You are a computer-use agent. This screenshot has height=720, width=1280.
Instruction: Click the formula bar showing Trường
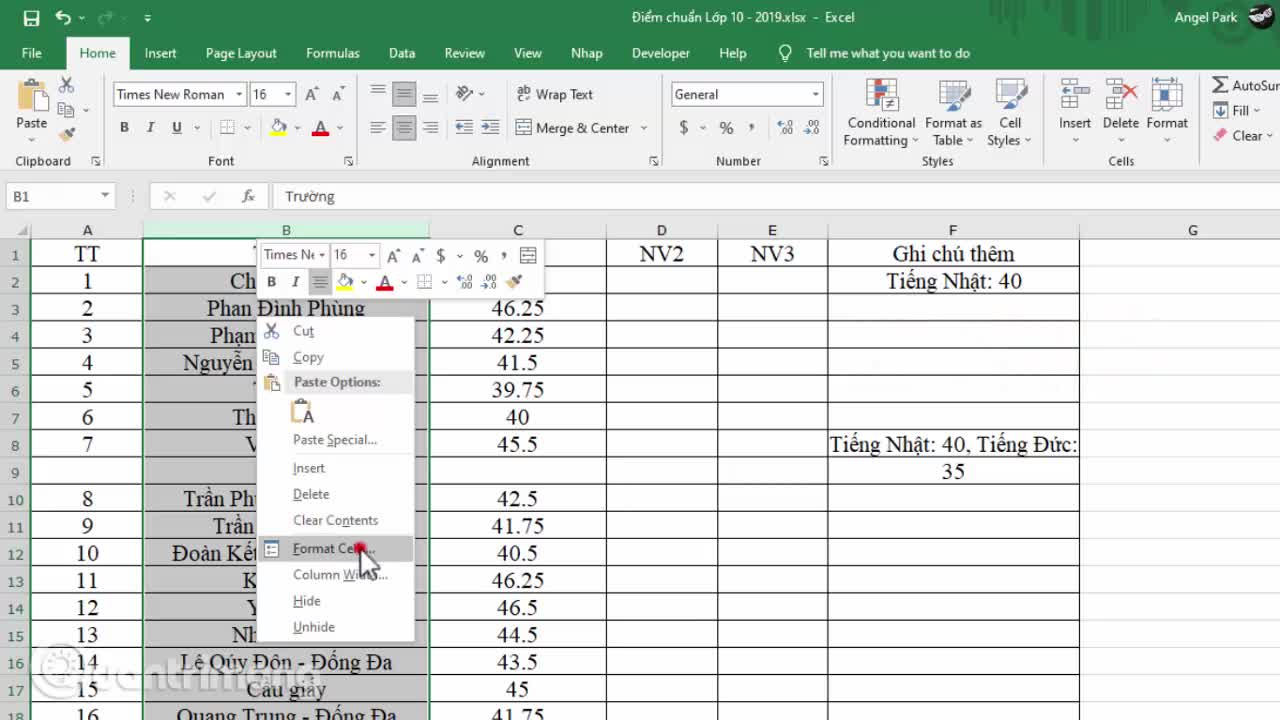click(775, 197)
